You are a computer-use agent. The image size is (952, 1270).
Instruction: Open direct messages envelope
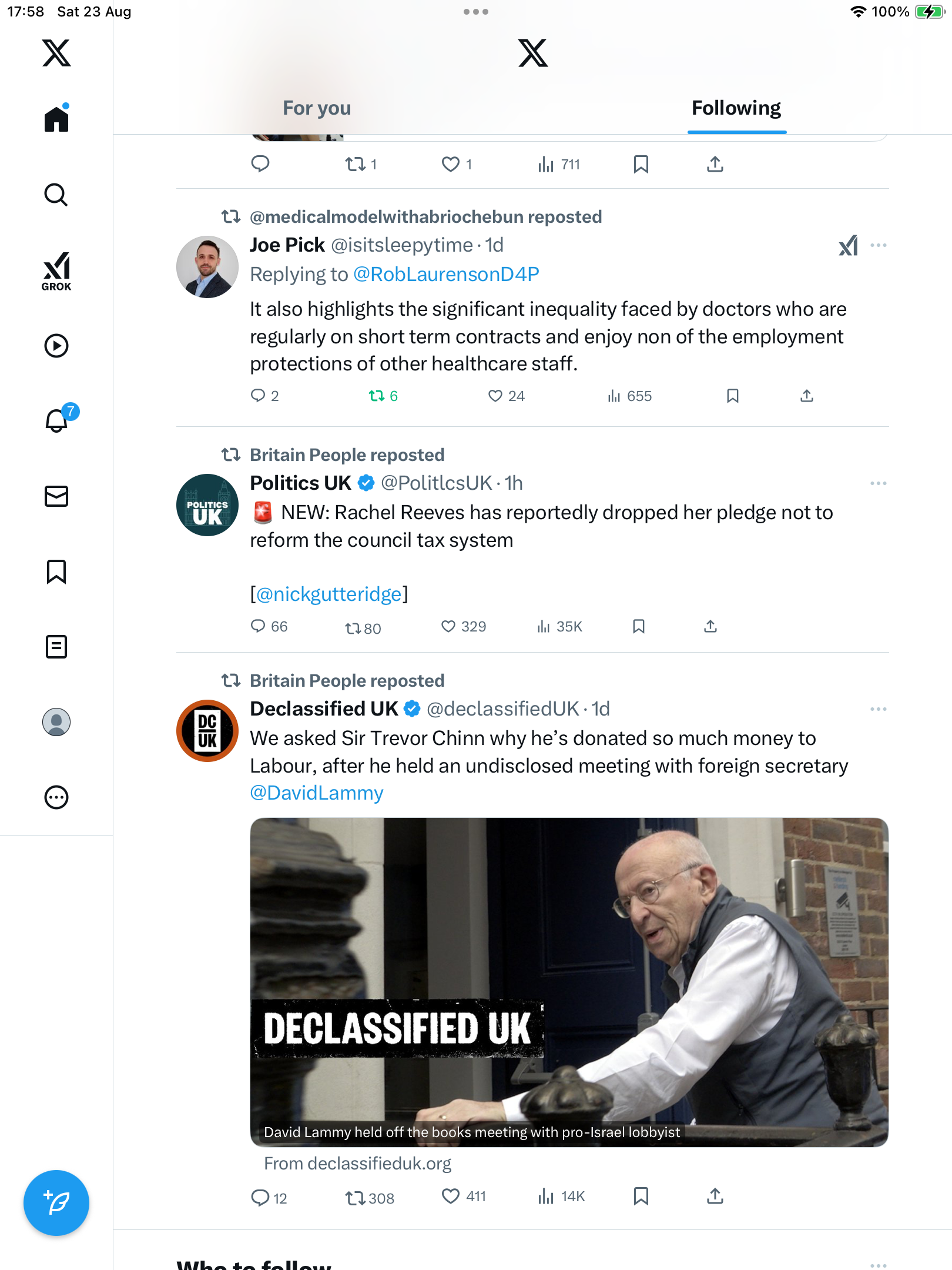click(56, 496)
